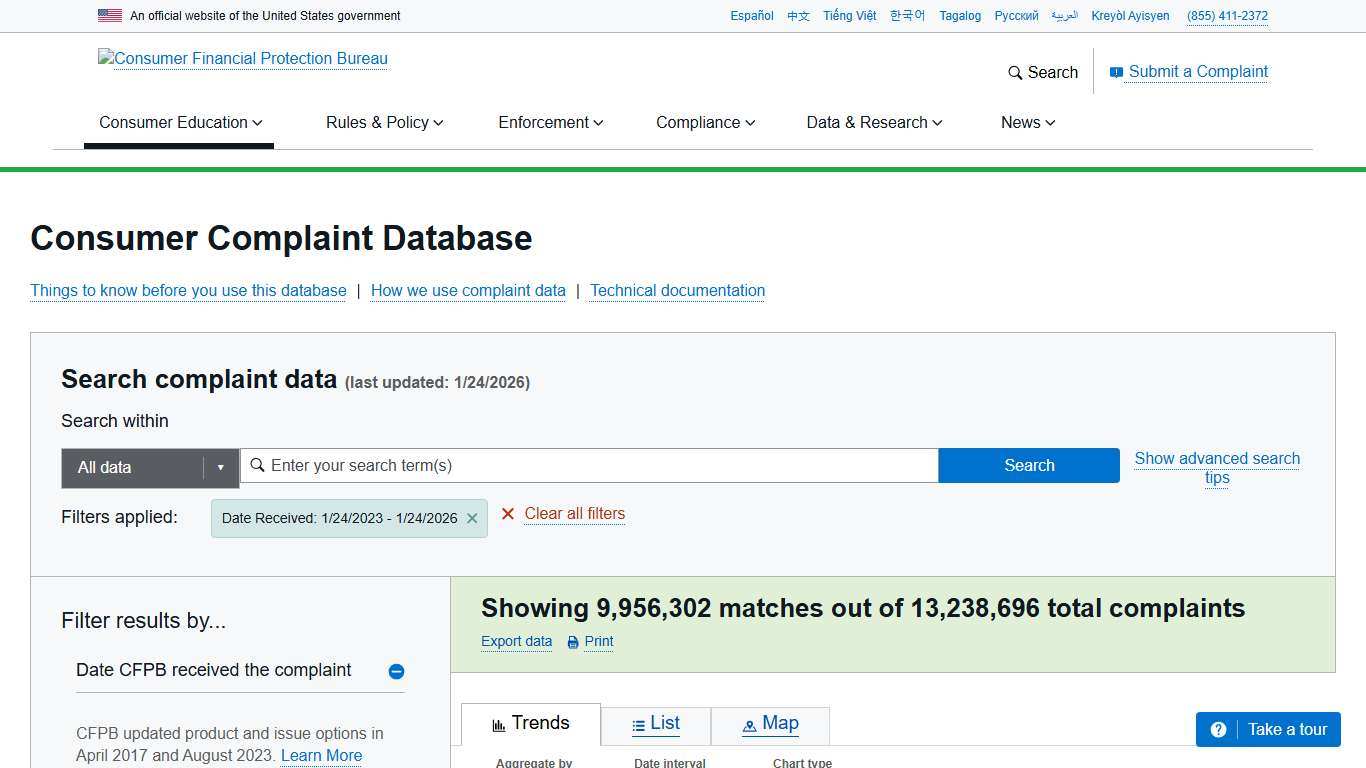Click the search terms input field
The image size is (1366, 768).
600,465
